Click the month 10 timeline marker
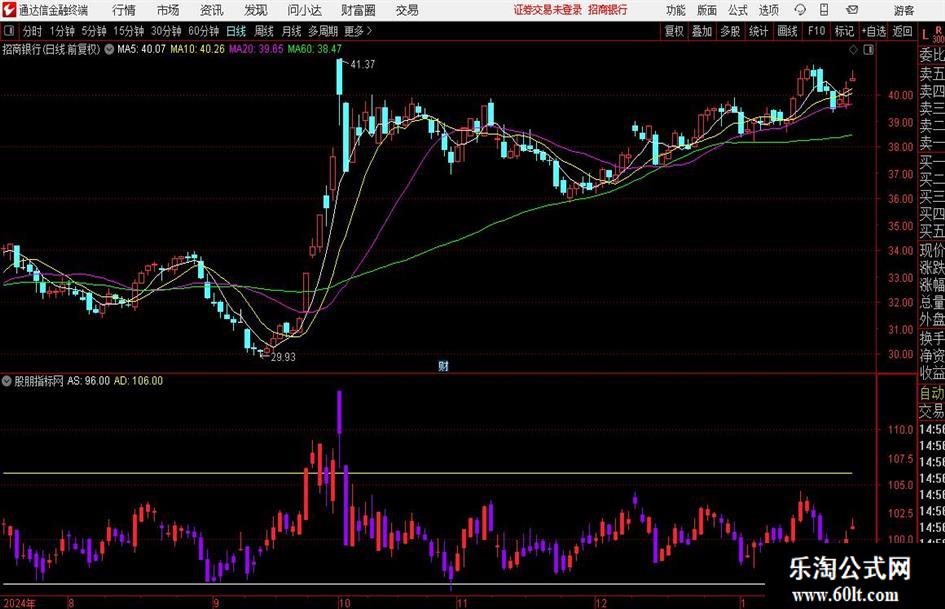This screenshot has width=945, height=609. tap(344, 603)
